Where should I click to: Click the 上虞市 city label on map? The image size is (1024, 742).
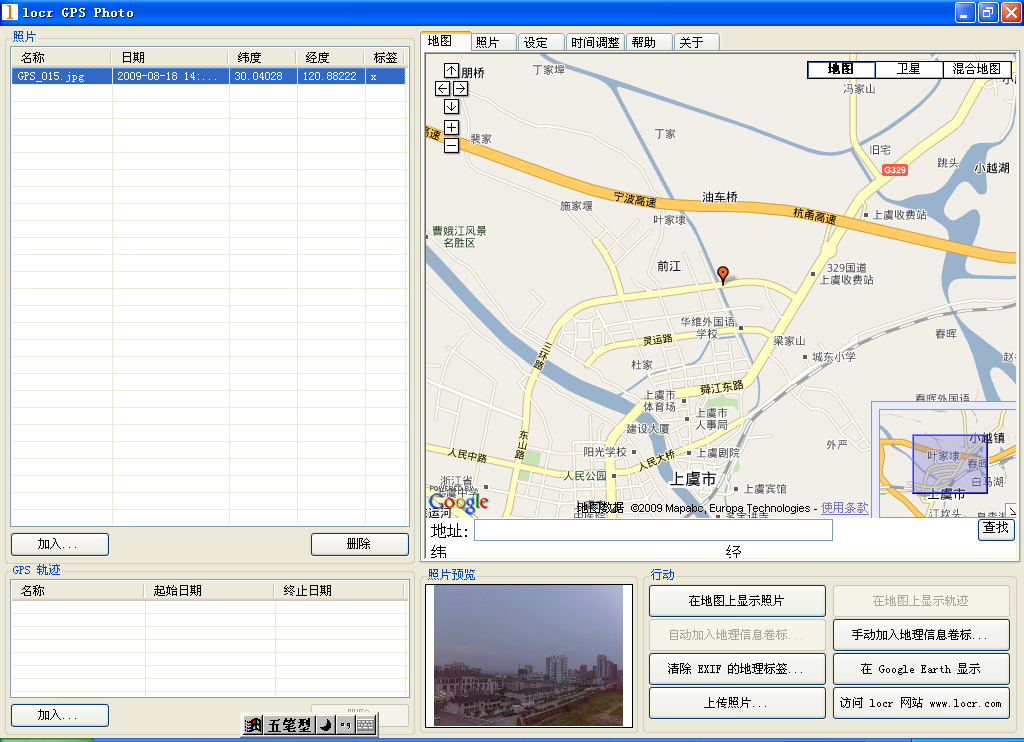click(693, 479)
